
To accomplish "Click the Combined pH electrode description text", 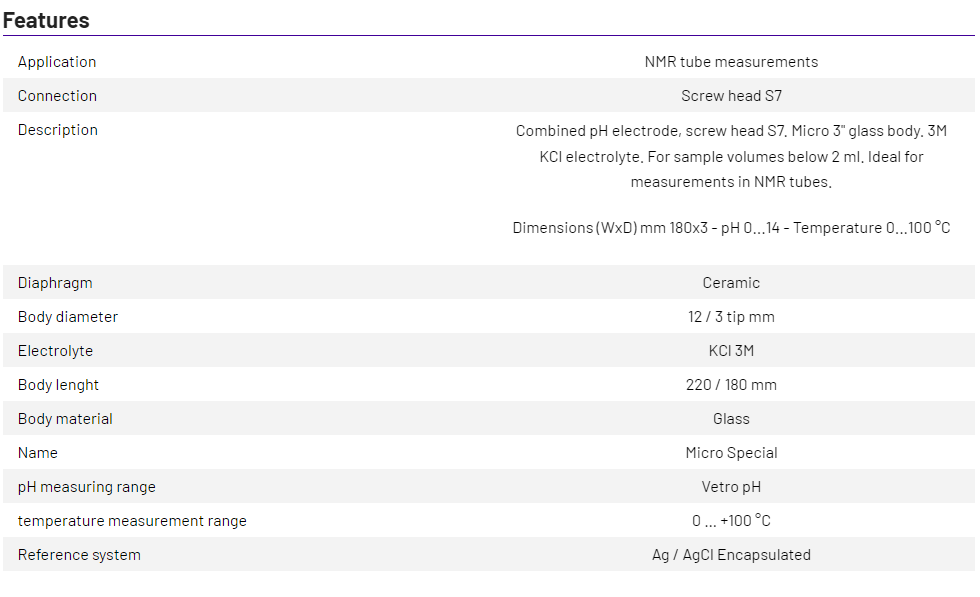I will (x=731, y=156).
